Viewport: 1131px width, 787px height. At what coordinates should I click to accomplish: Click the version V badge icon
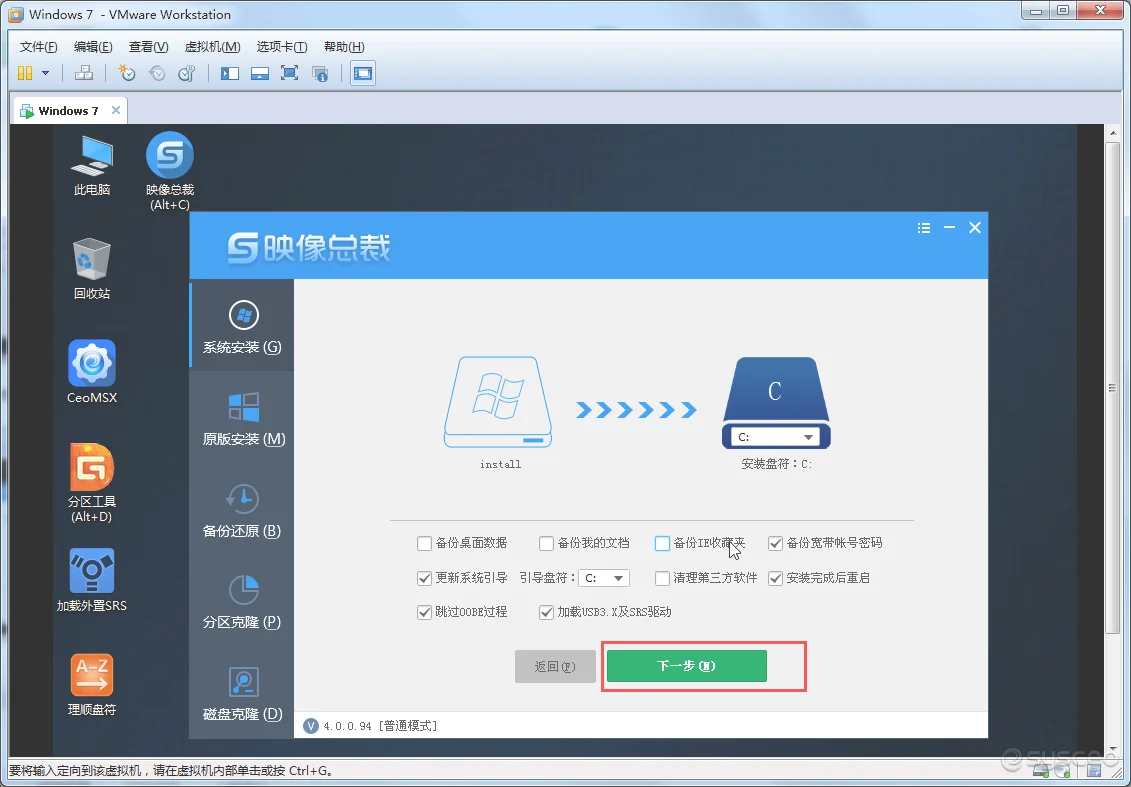click(x=311, y=726)
